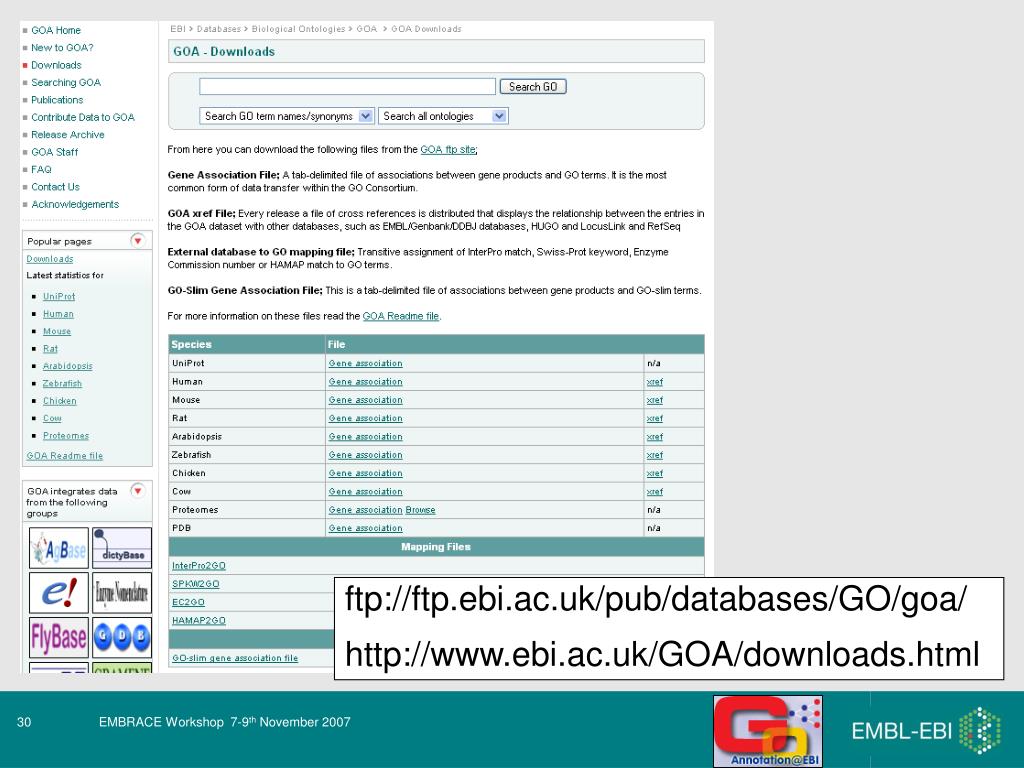Open Zebrafish statistics link
Screen dimensions: 1024x768
[62, 383]
